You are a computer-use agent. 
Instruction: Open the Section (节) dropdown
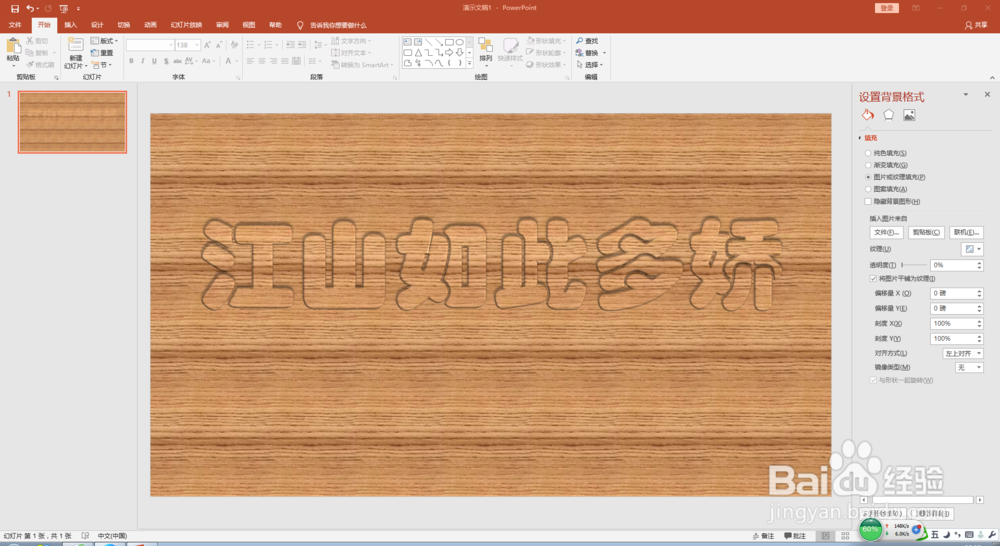pyautogui.click(x=101, y=65)
